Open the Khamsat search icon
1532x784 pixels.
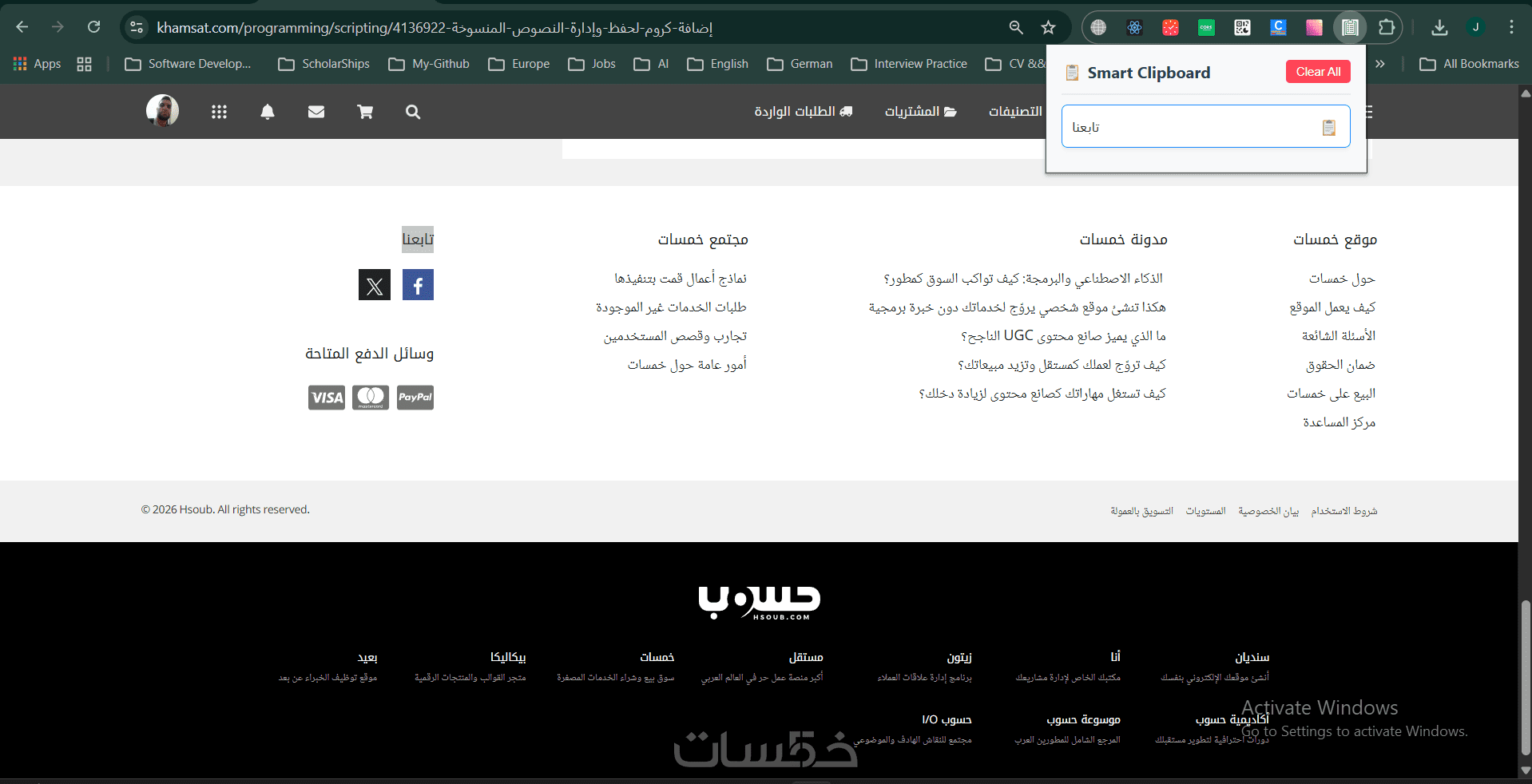pos(413,112)
